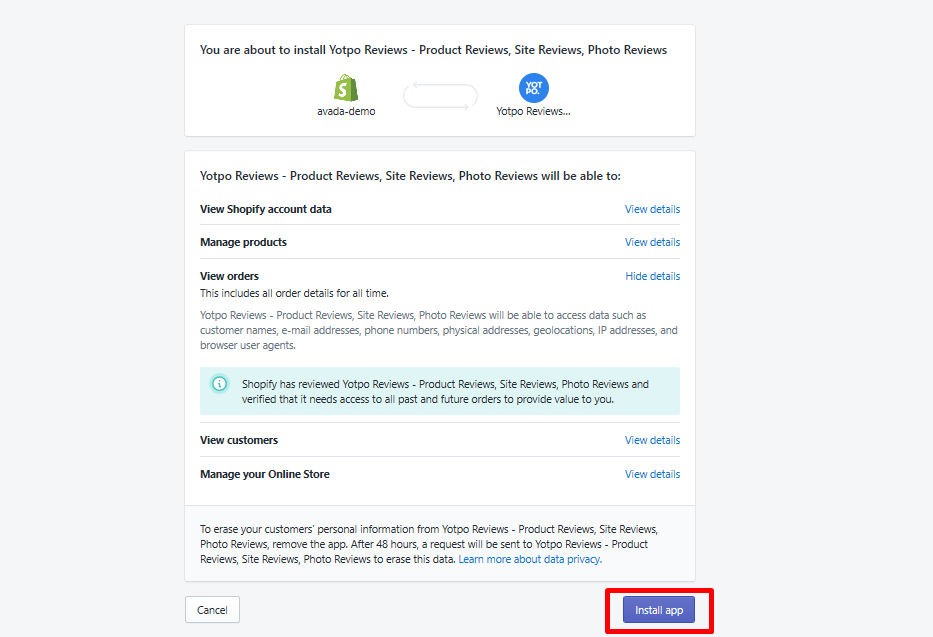Viewport: 933px width, 637px height.
Task: Click the avada-demo store name
Action: [x=346, y=111]
